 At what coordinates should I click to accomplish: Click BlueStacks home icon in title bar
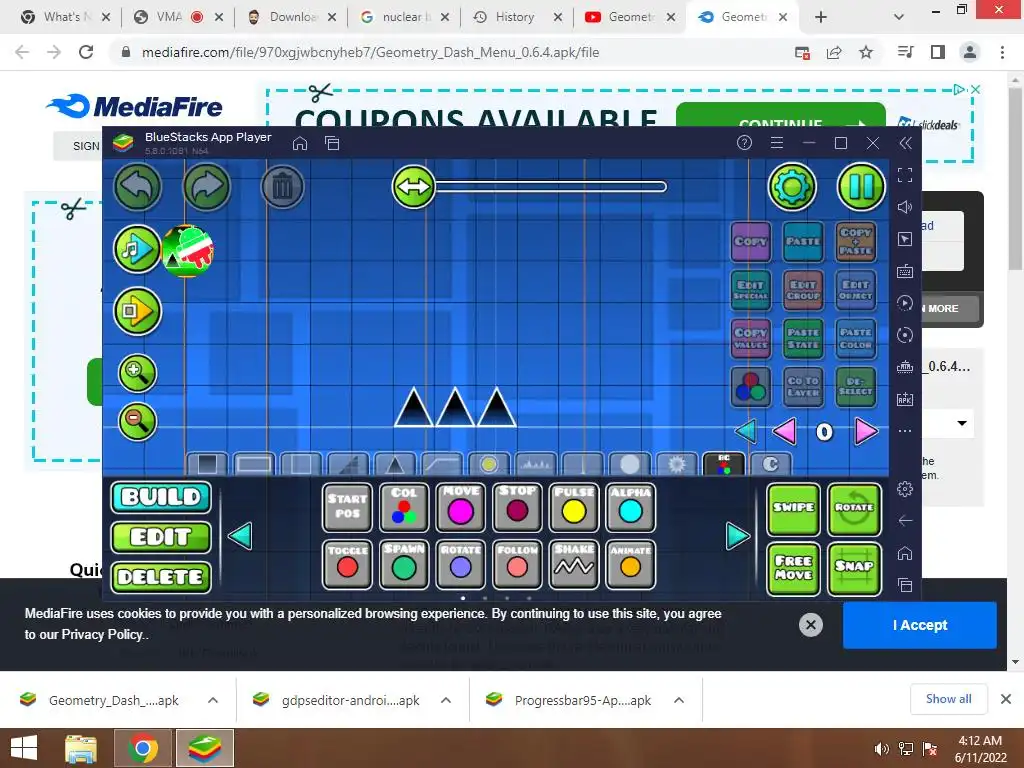[x=300, y=143]
